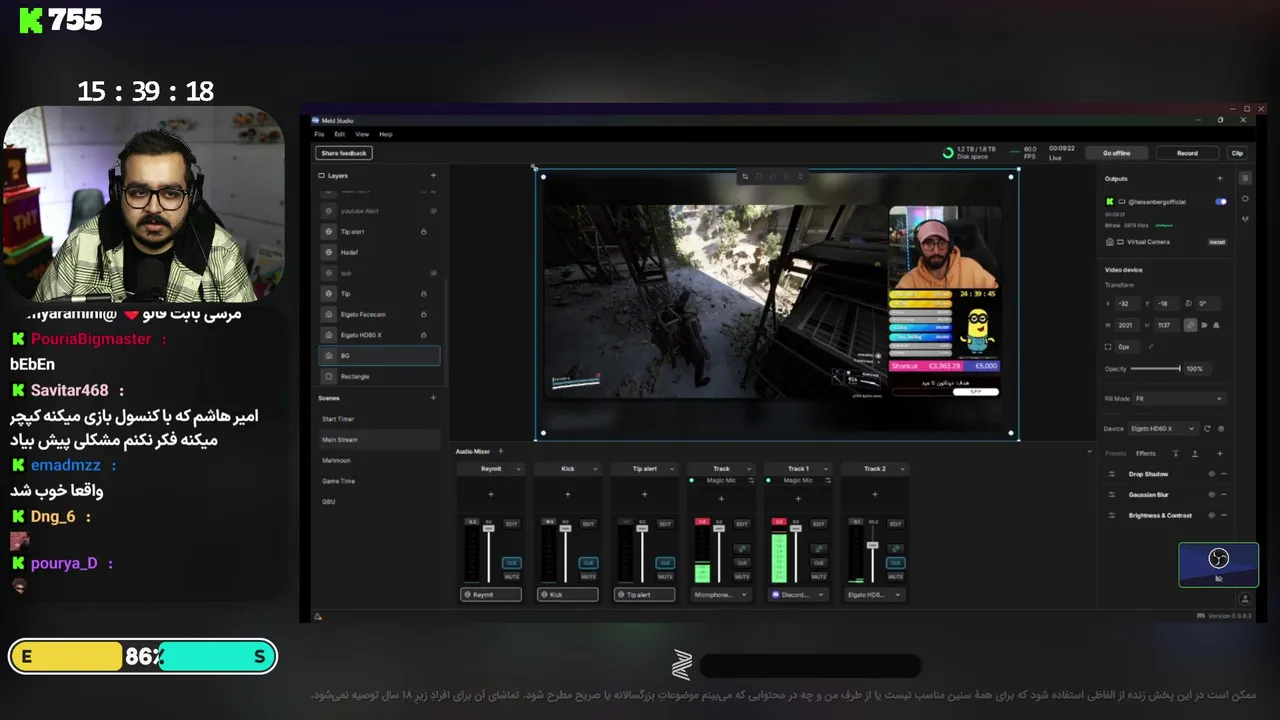The image size is (1280, 720).
Task: Remove the Gaussian Blur effect
Action: [1223, 494]
